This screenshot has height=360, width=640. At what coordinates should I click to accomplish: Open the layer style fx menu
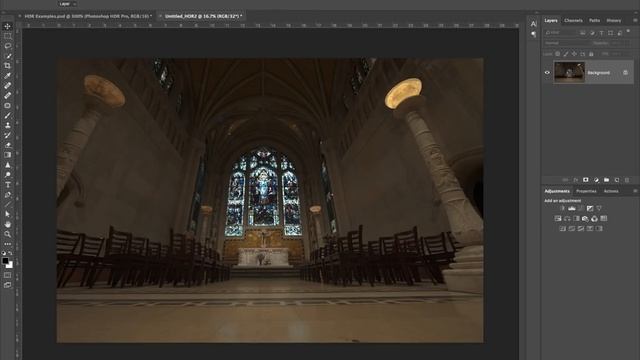pos(576,180)
